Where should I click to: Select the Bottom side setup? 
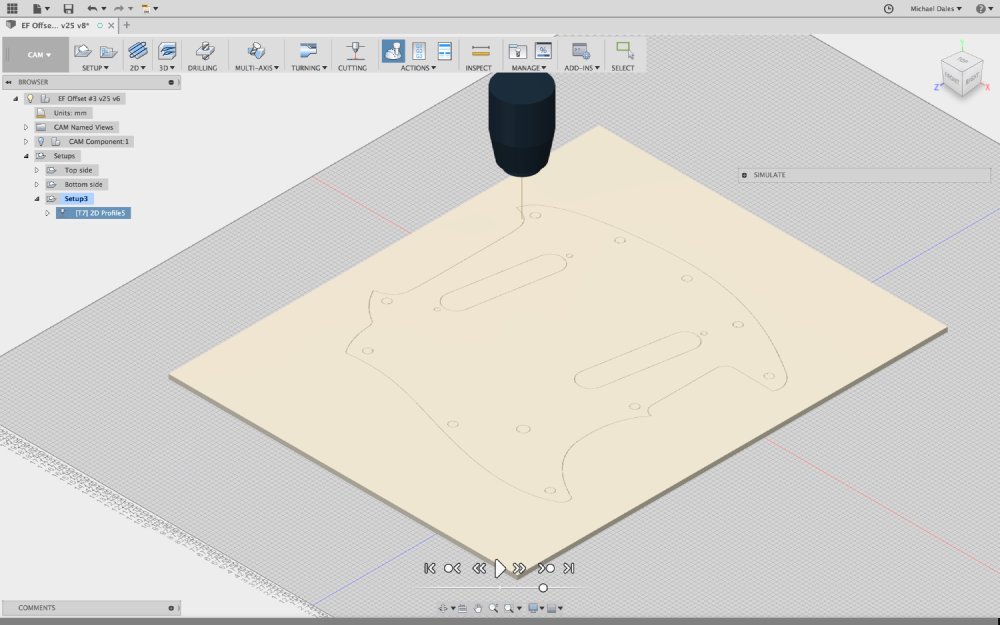pos(84,184)
